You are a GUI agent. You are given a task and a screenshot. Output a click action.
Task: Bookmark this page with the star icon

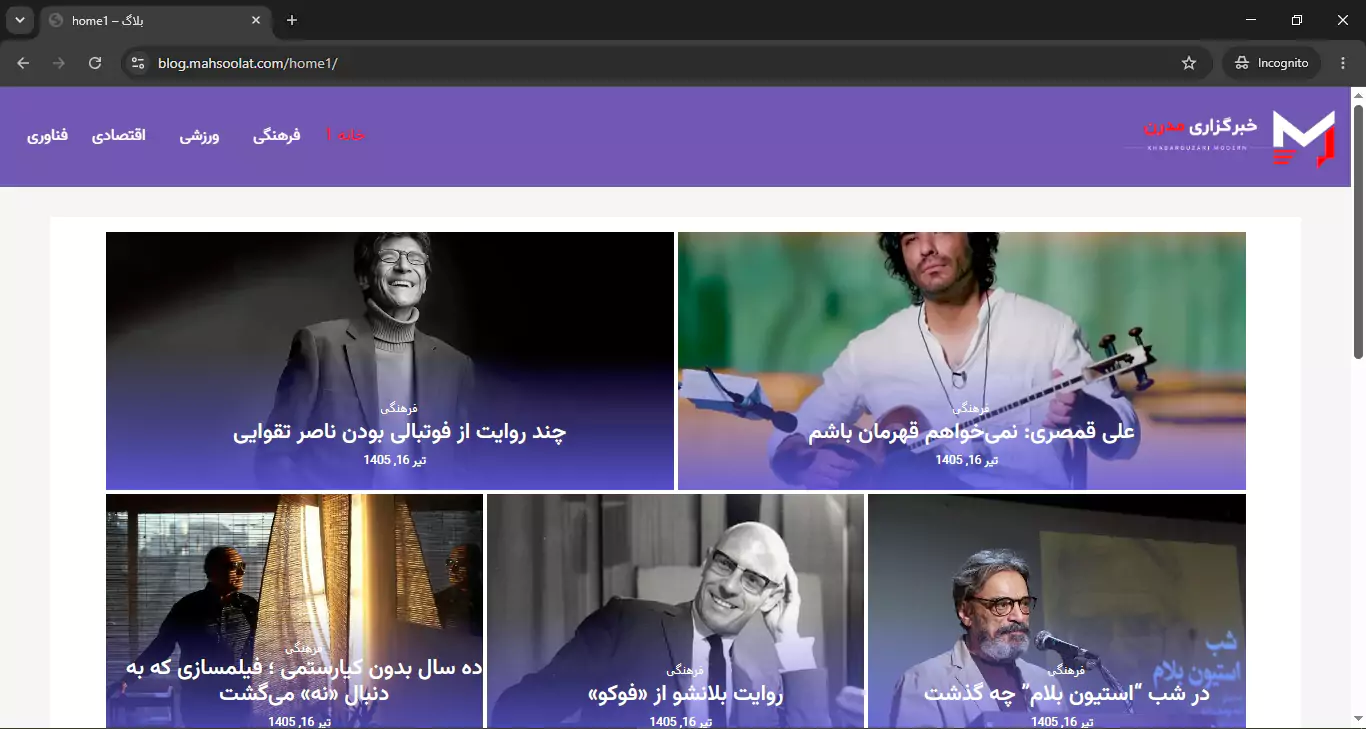(x=1189, y=63)
